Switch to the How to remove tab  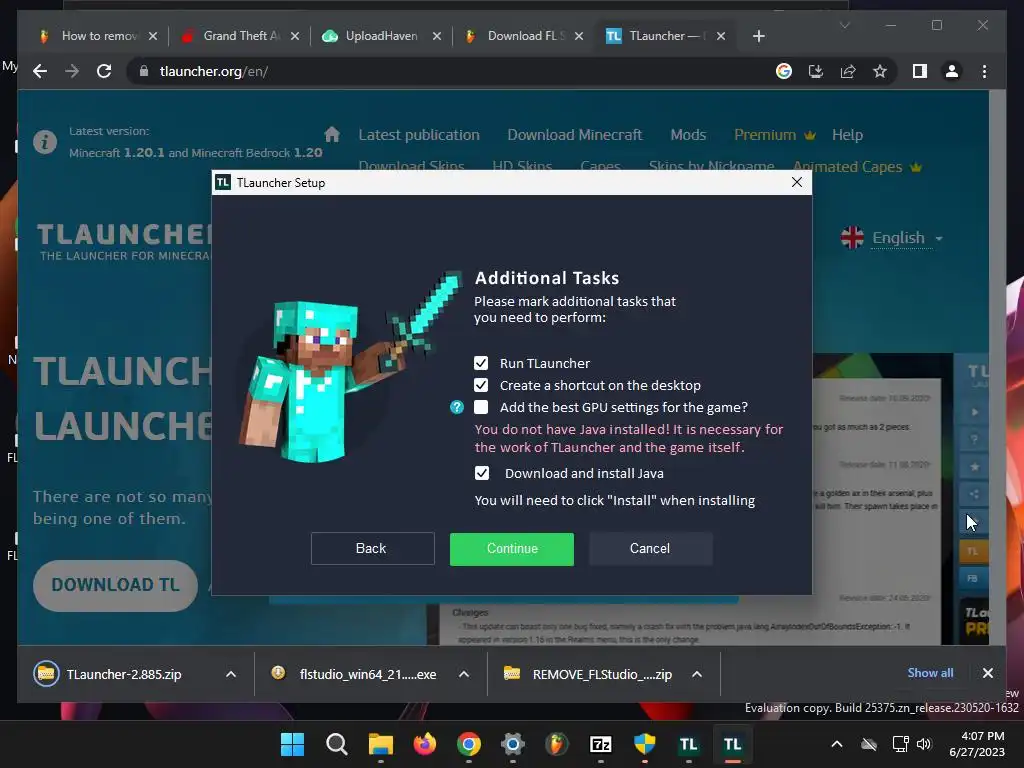click(99, 36)
